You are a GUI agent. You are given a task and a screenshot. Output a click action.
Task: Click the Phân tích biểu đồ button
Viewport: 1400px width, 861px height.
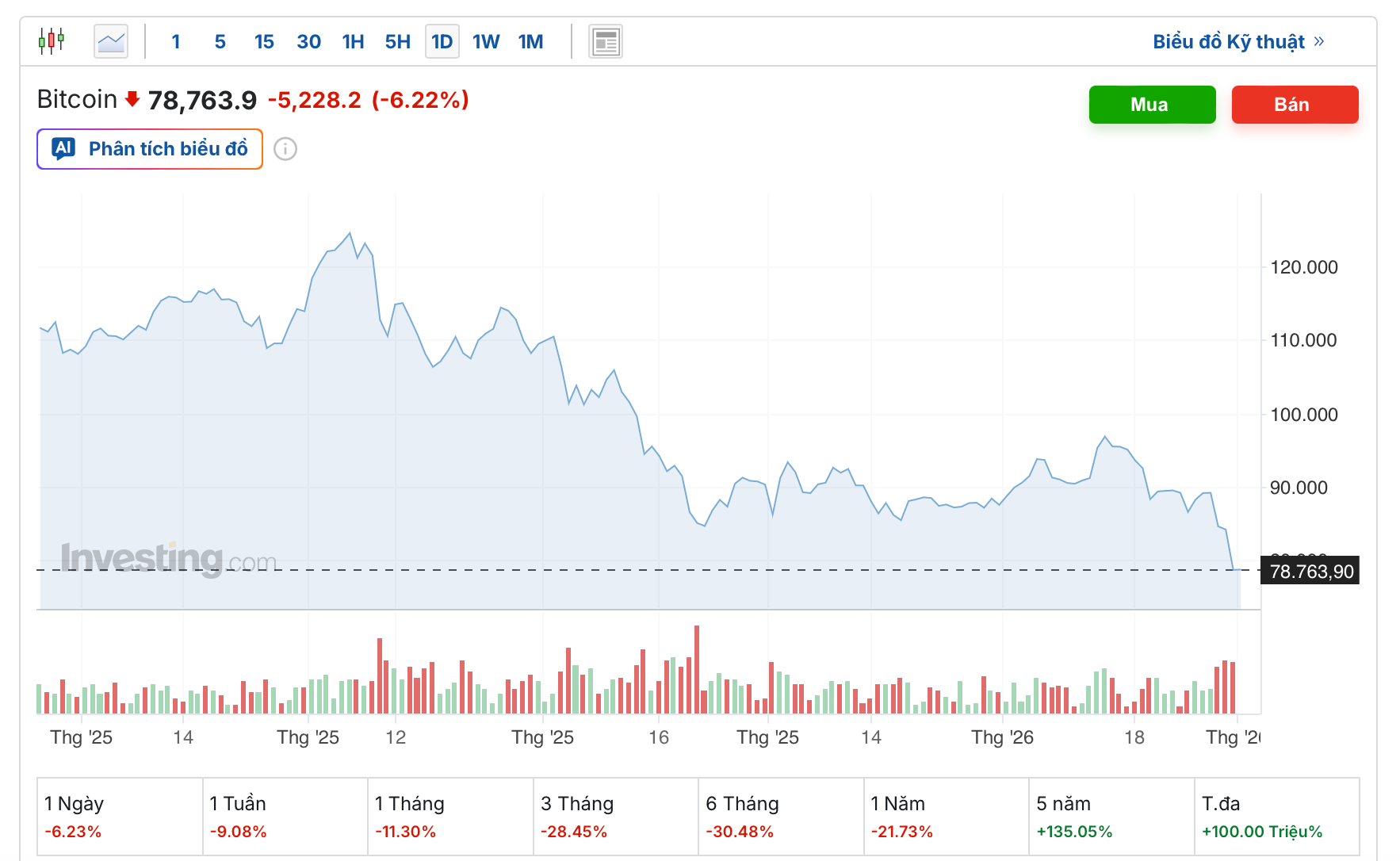[150, 149]
